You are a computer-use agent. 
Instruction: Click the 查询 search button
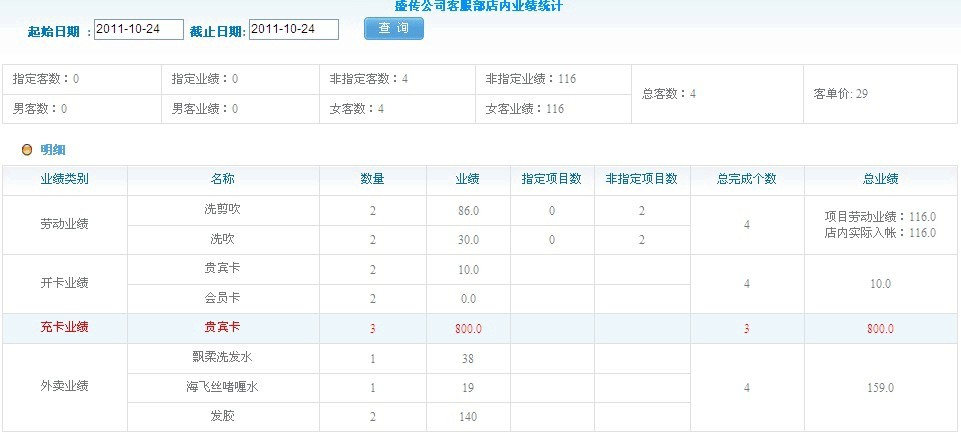click(394, 29)
